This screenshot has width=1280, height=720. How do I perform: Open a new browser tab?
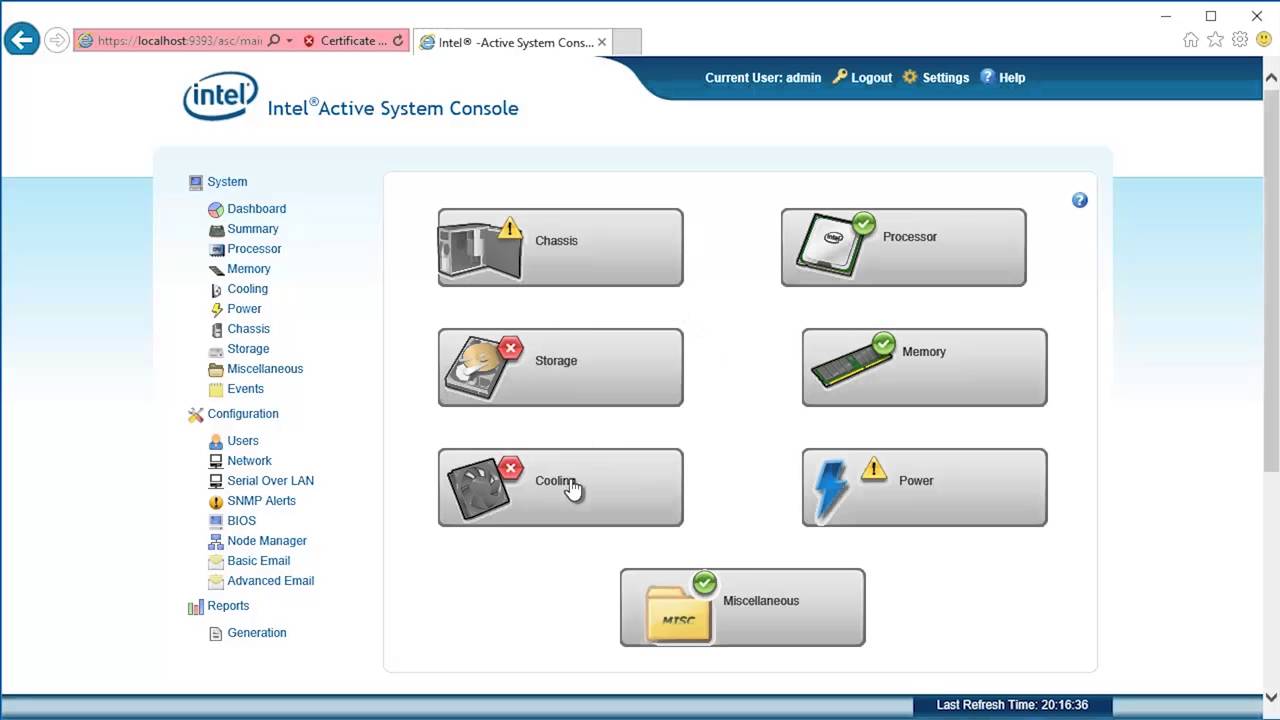coord(626,42)
